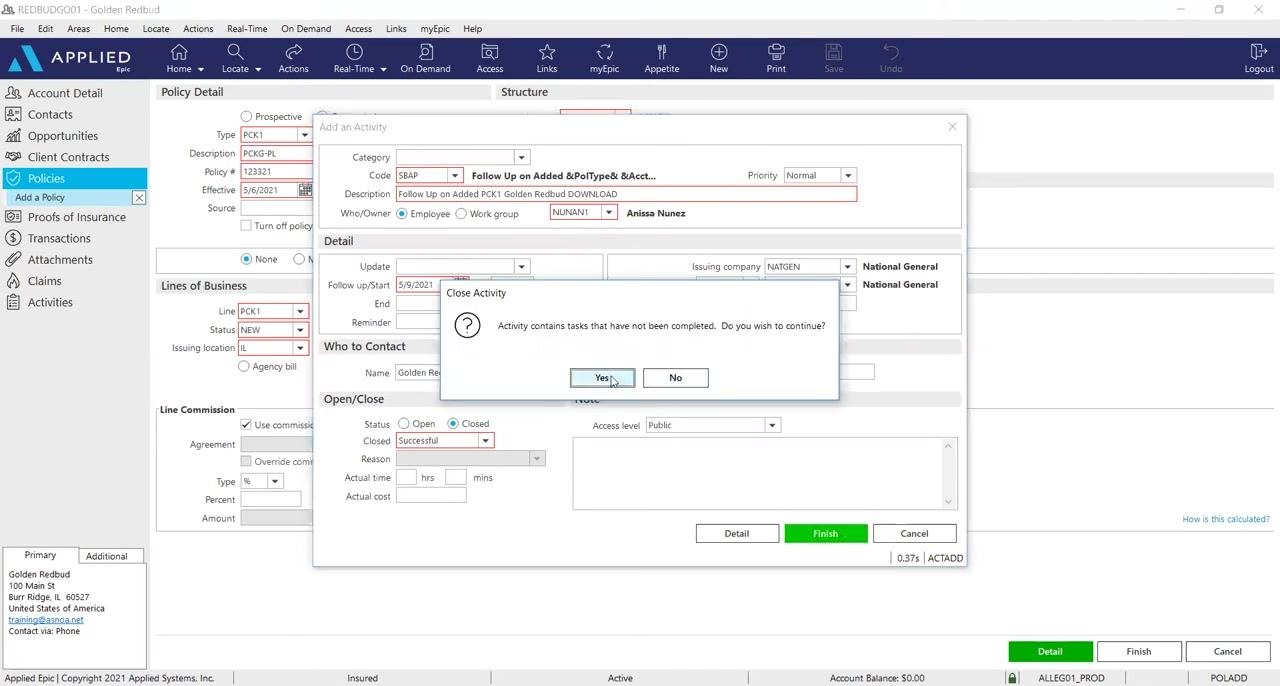Expand the Update dropdown
The width and height of the screenshot is (1280, 686).
click(x=521, y=267)
